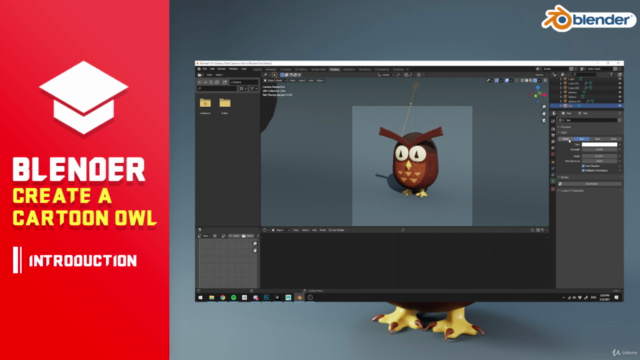Hide the Cube.002 object via eye icon
The image size is (640, 360).
[x=620, y=88]
